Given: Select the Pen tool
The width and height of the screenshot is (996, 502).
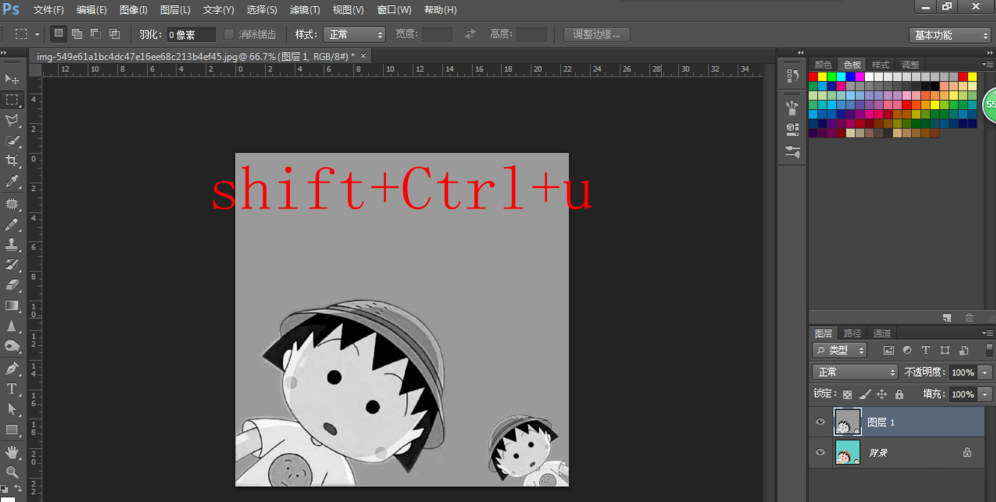Looking at the screenshot, I should coord(12,369).
